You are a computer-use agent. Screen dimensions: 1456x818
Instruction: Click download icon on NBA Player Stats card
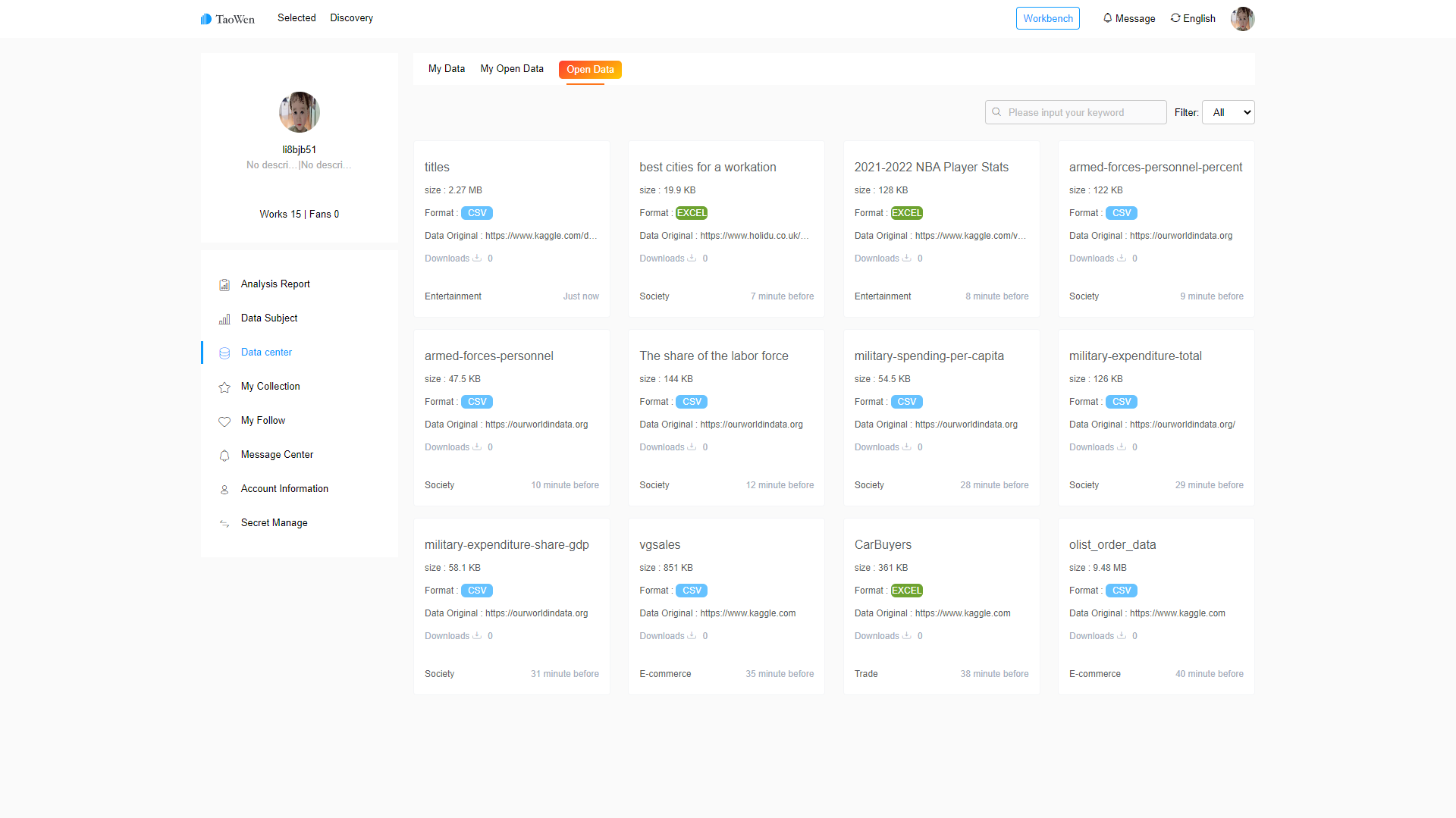906,258
